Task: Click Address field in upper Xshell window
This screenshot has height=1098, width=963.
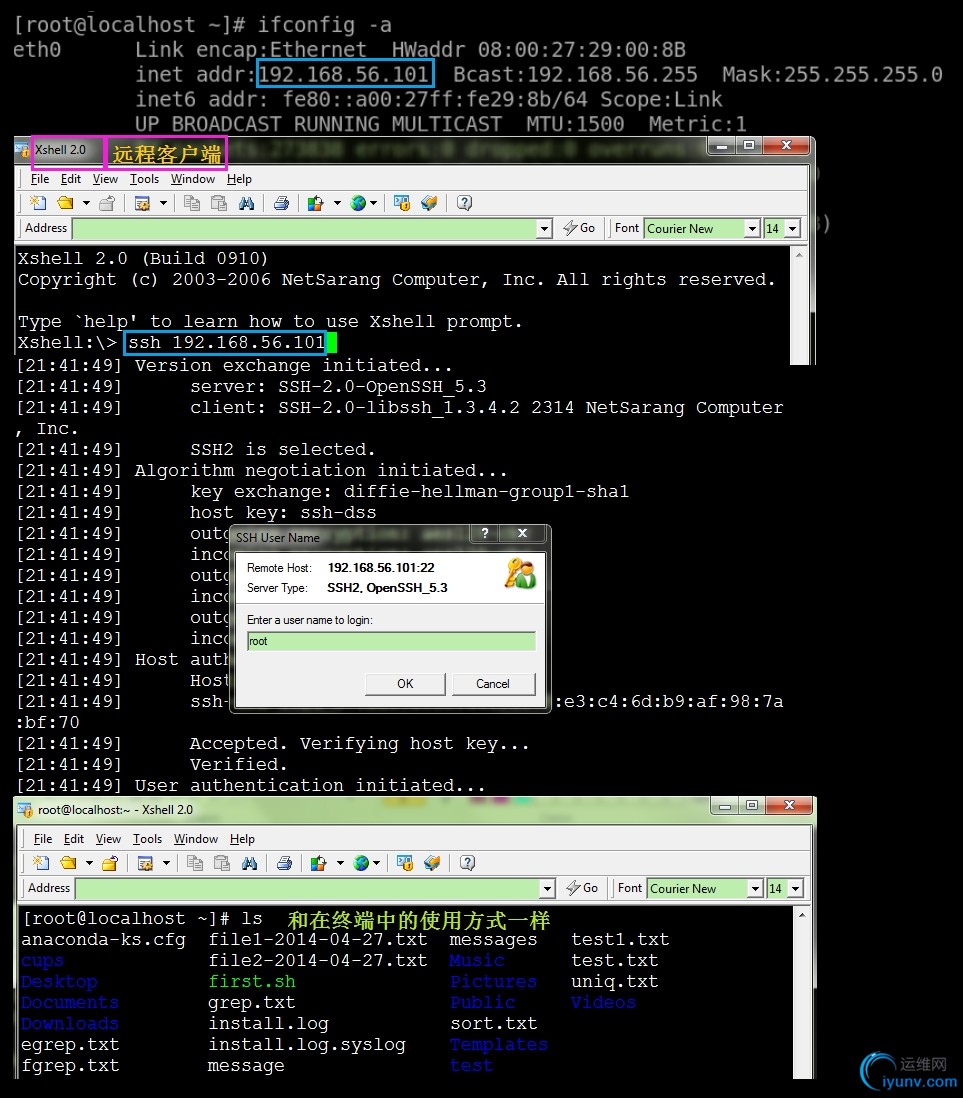Action: (x=305, y=228)
